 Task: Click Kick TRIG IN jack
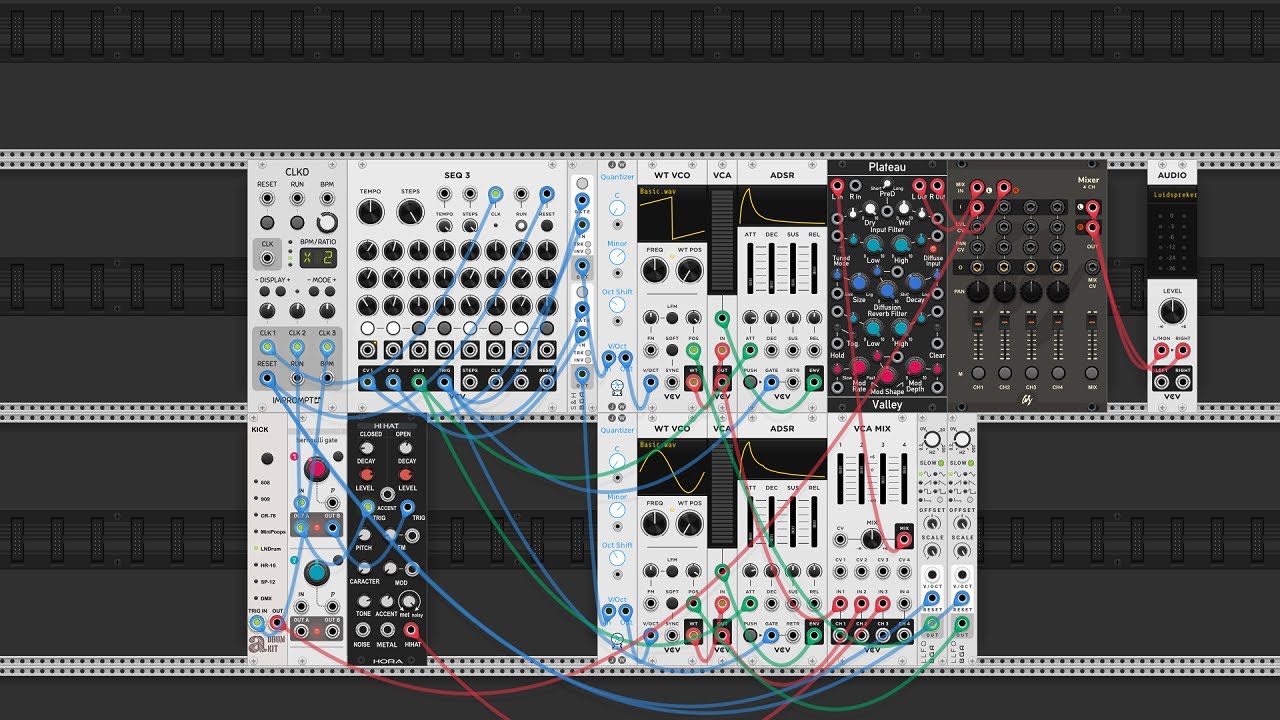(257, 623)
